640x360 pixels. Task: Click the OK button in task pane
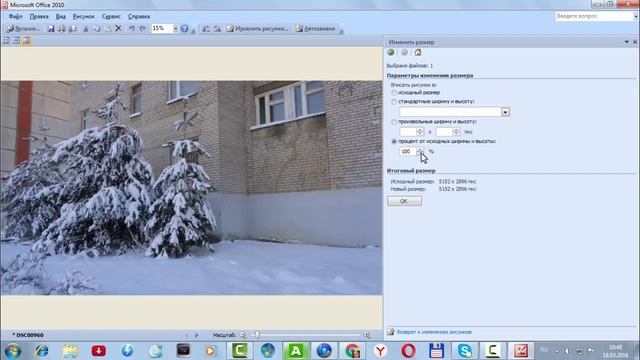[x=404, y=201]
